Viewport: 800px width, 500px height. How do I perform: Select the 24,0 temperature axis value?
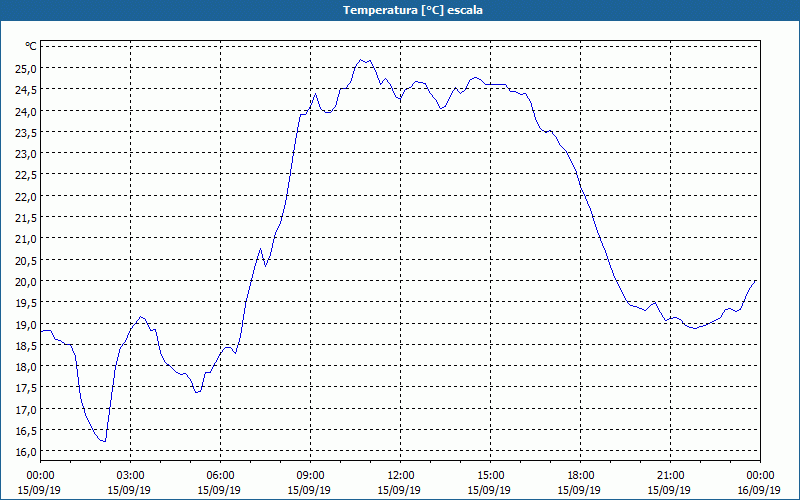pos(26,111)
